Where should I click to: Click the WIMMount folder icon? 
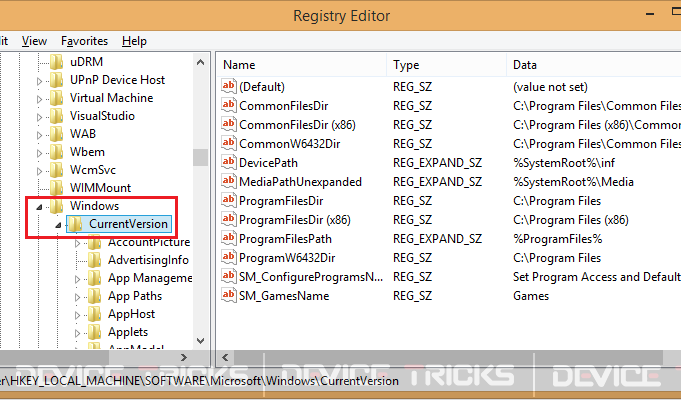coord(56,188)
